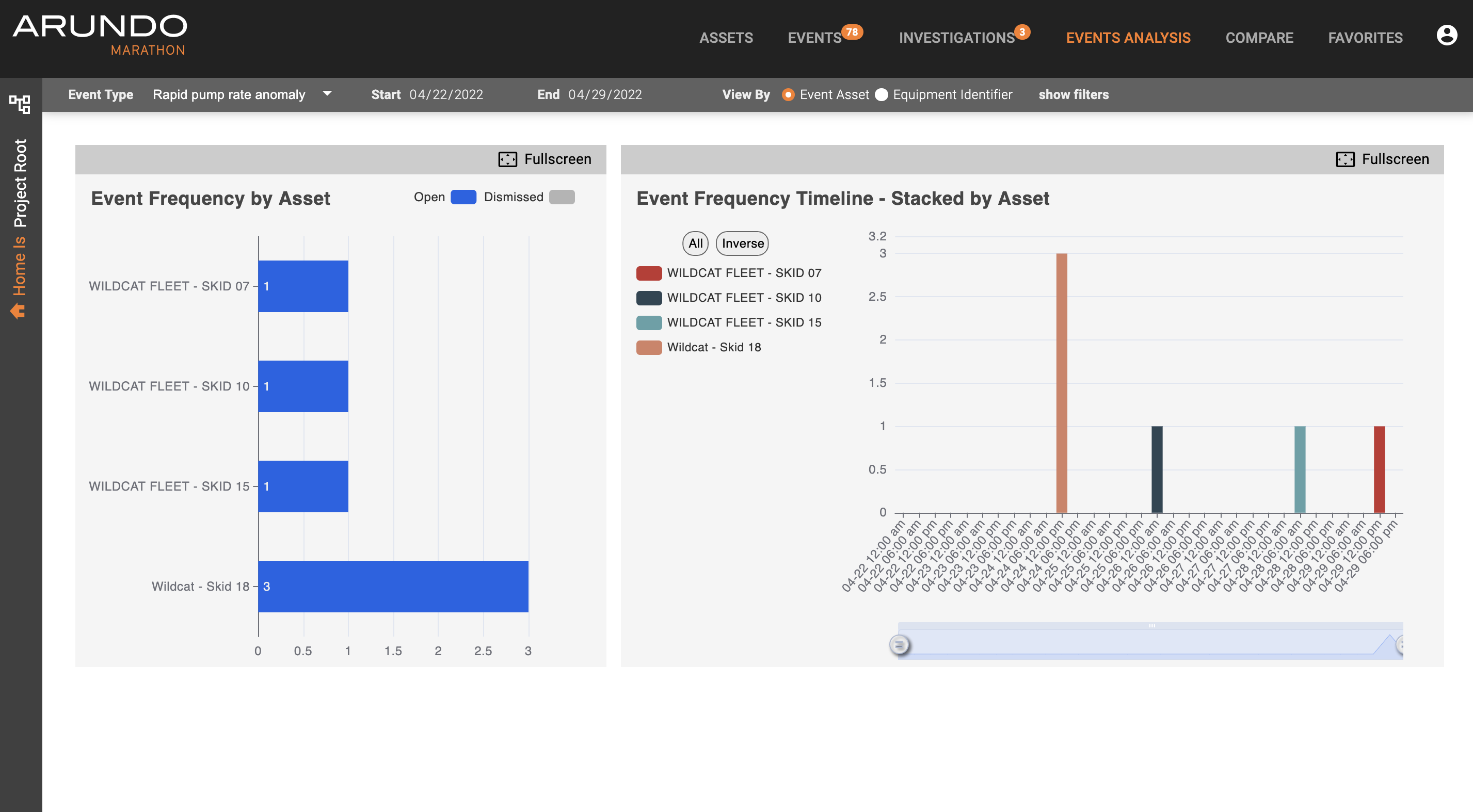This screenshot has height=812, width=1473.
Task: Click the Start date field 04/22/2022
Action: (446, 95)
